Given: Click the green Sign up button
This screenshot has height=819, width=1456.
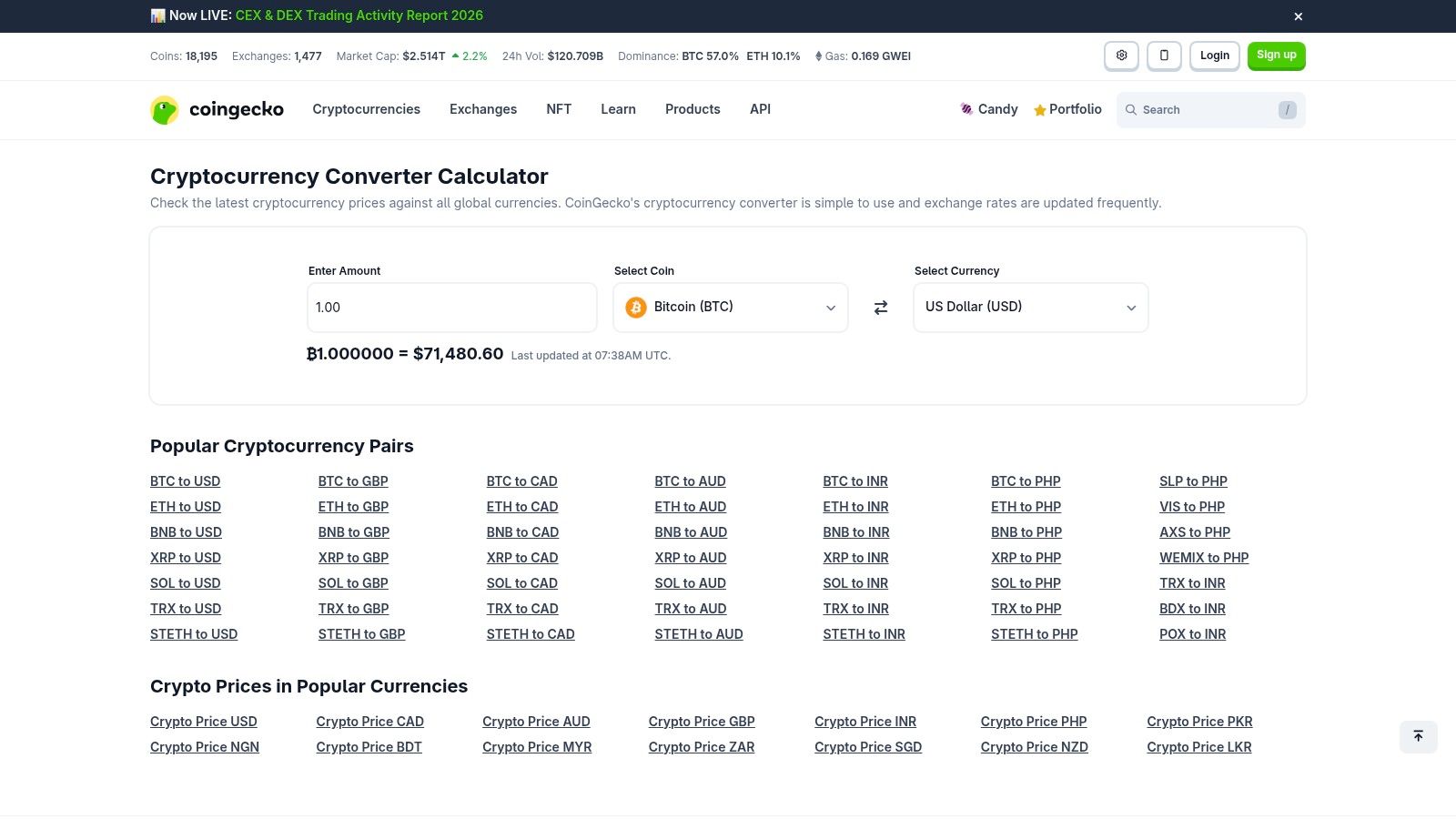Looking at the screenshot, I should click(1276, 56).
